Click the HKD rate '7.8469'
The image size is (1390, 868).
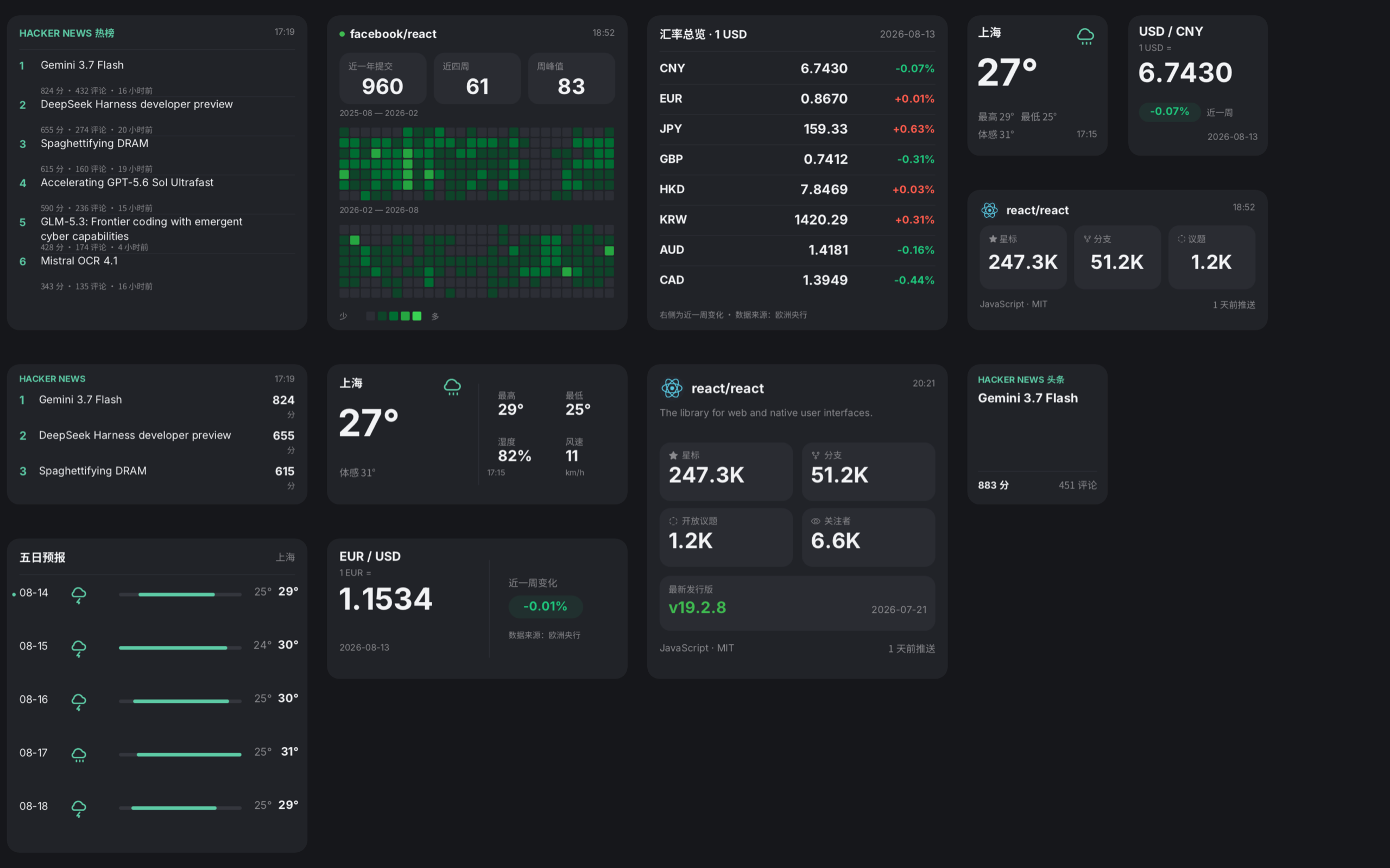824,189
